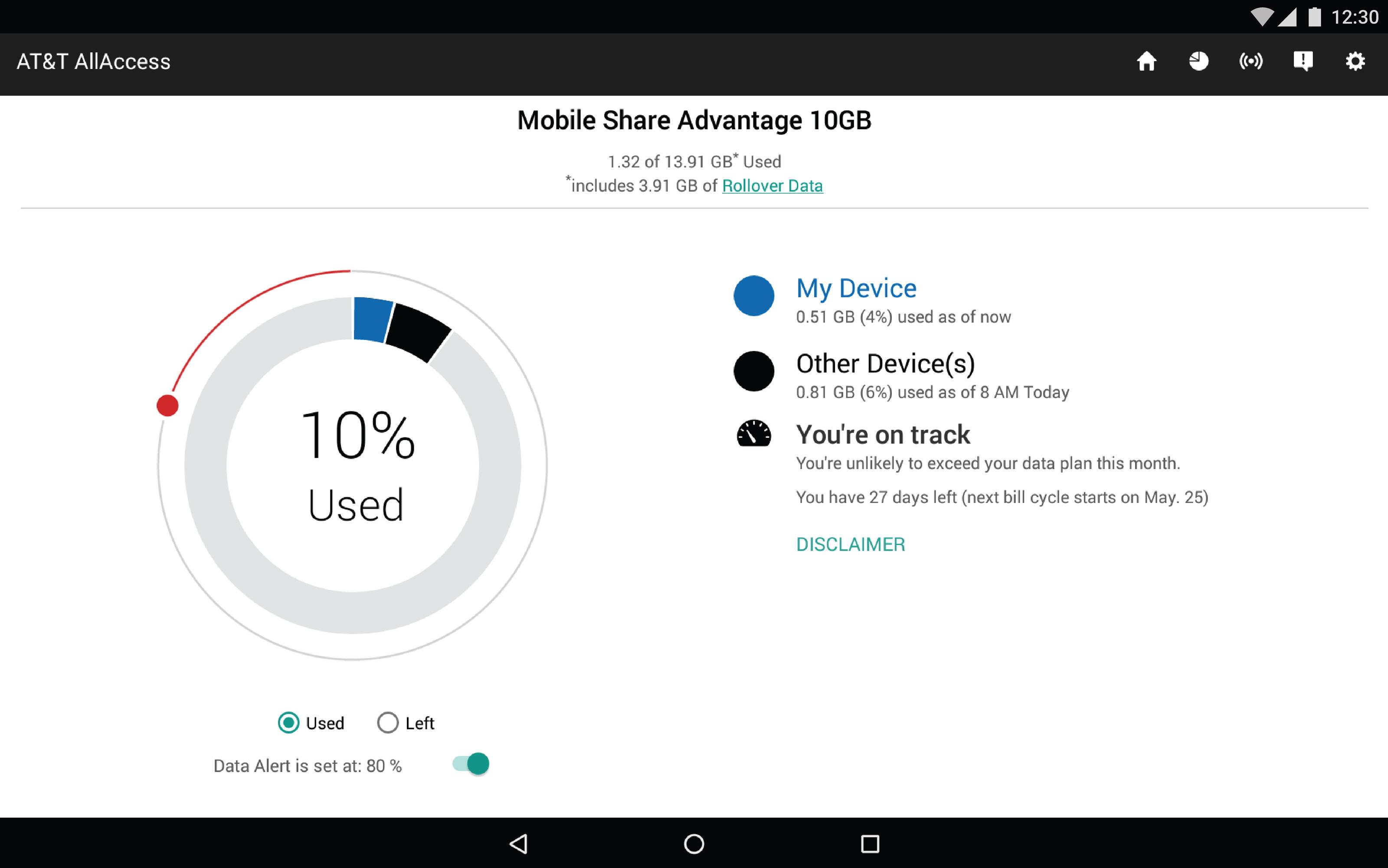Open the DISCLAIMER link

850,544
